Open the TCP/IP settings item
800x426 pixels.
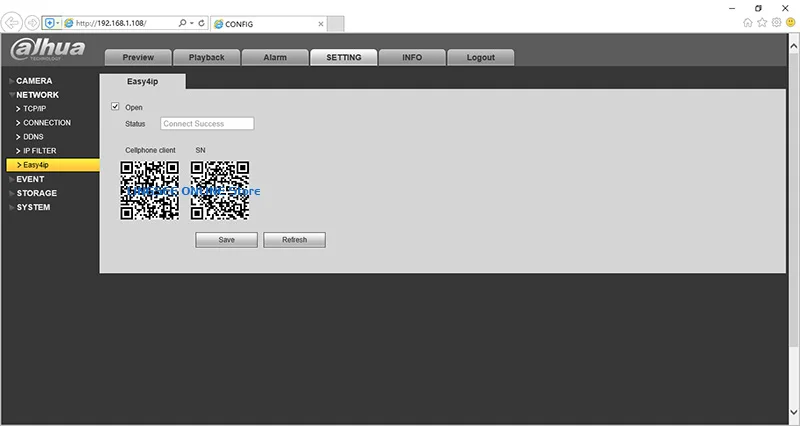[x=34, y=109]
